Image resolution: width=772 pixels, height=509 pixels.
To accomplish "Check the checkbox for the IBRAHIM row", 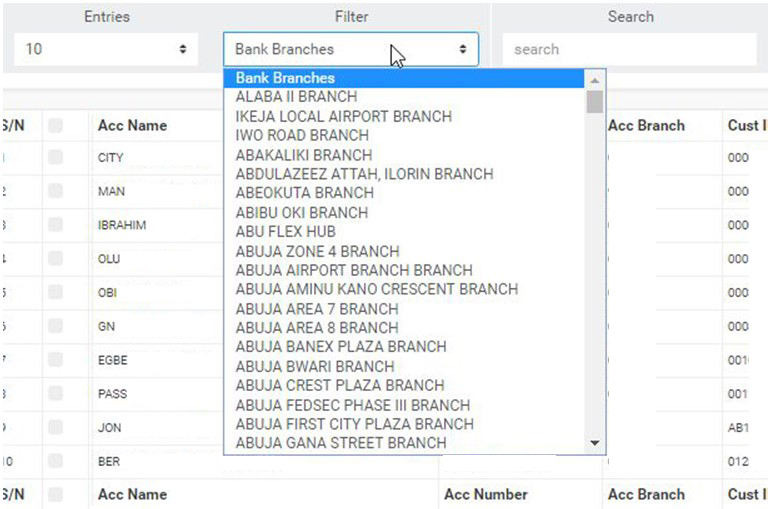I will pyautogui.click(x=55, y=225).
